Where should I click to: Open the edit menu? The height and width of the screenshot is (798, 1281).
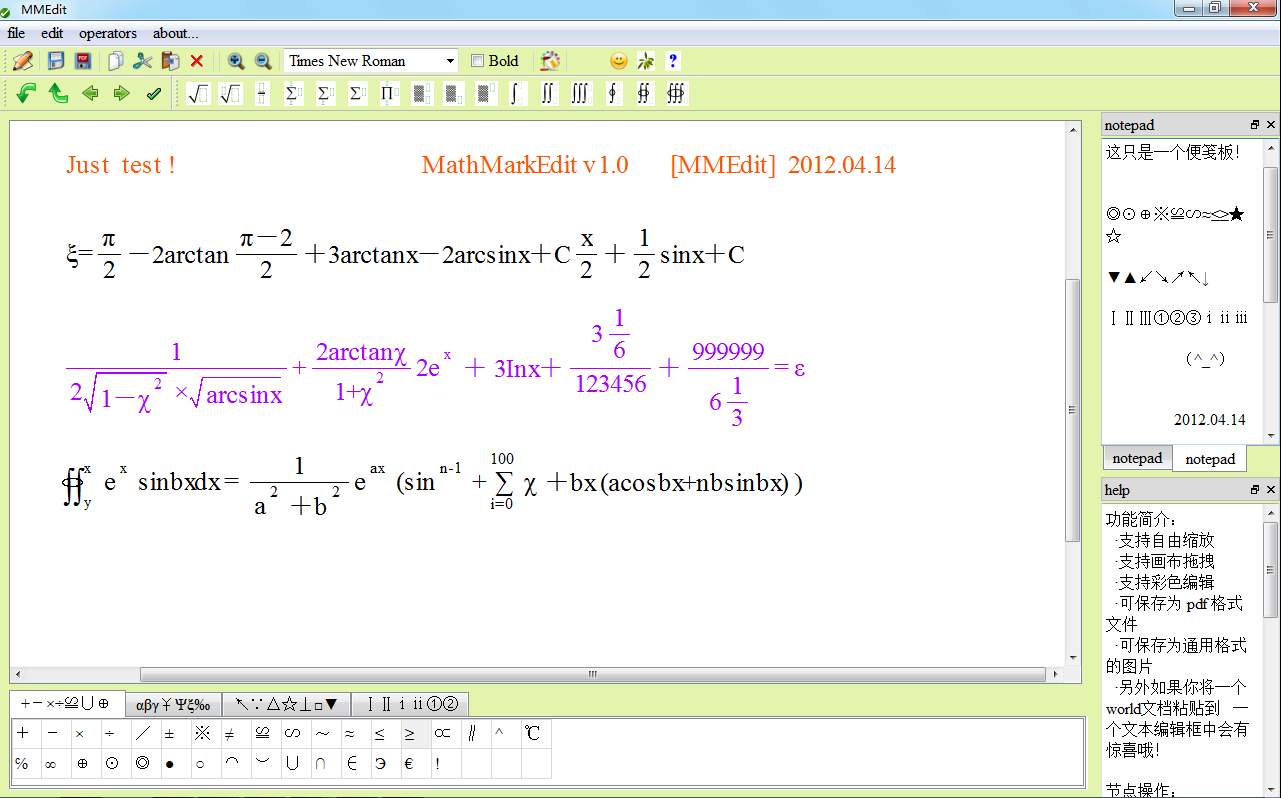point(52,33)
